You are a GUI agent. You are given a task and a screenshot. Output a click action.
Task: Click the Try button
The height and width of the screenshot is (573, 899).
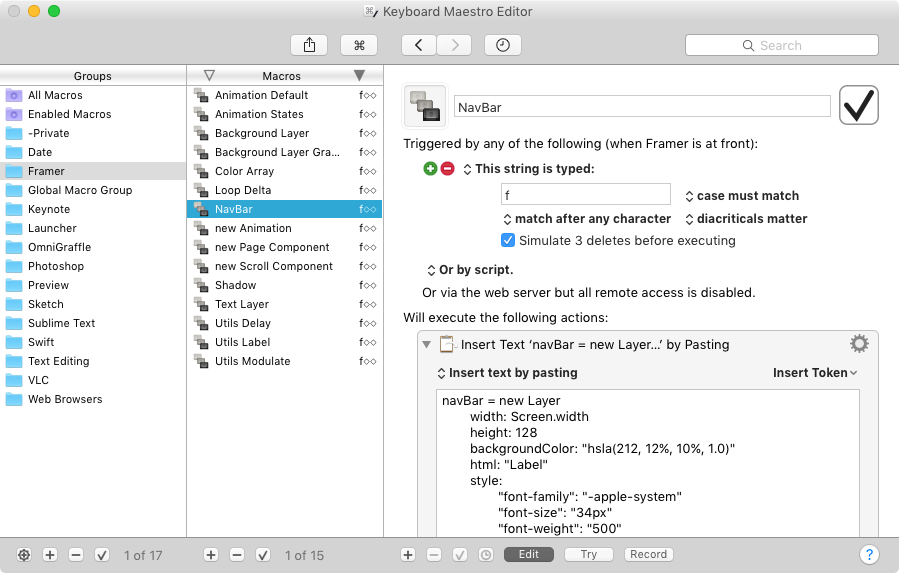coord(589,554)
